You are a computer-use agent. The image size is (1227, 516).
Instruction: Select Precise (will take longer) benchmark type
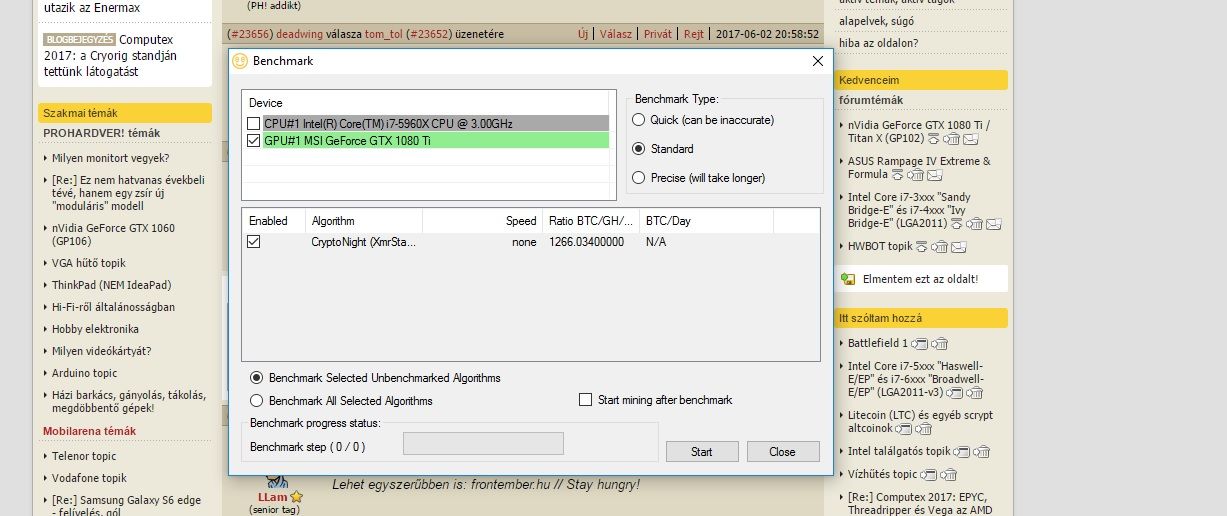[638, 178]
